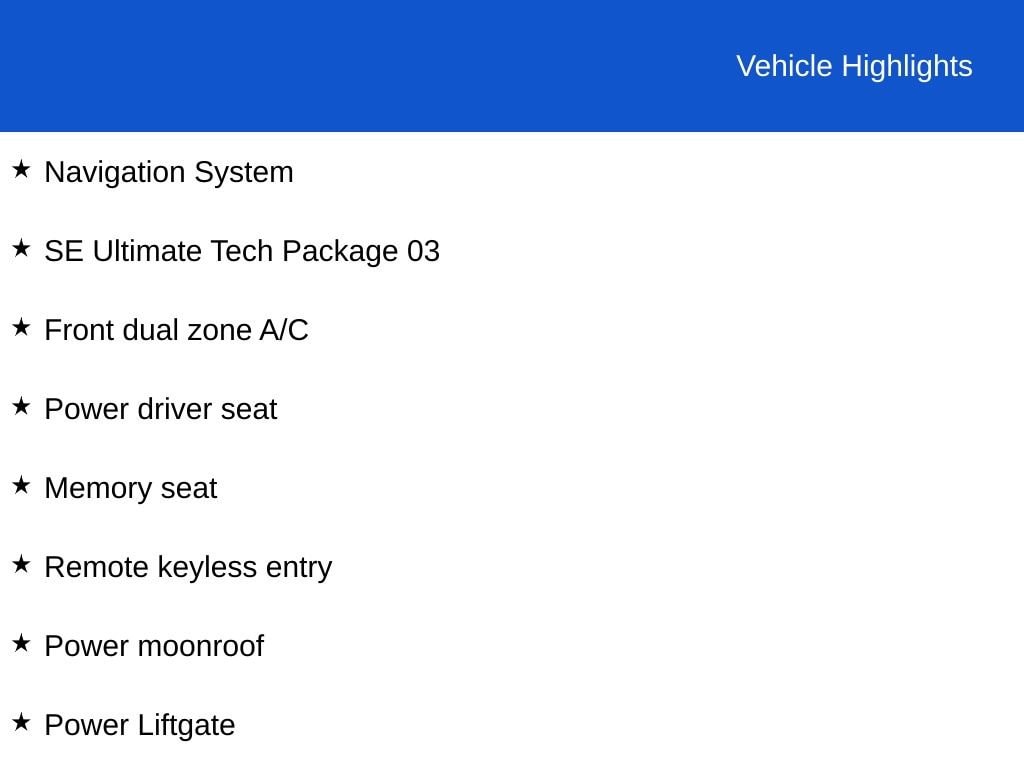Click the Vehicle Highlights heading
1024x768 pixels.
[854, 67]
